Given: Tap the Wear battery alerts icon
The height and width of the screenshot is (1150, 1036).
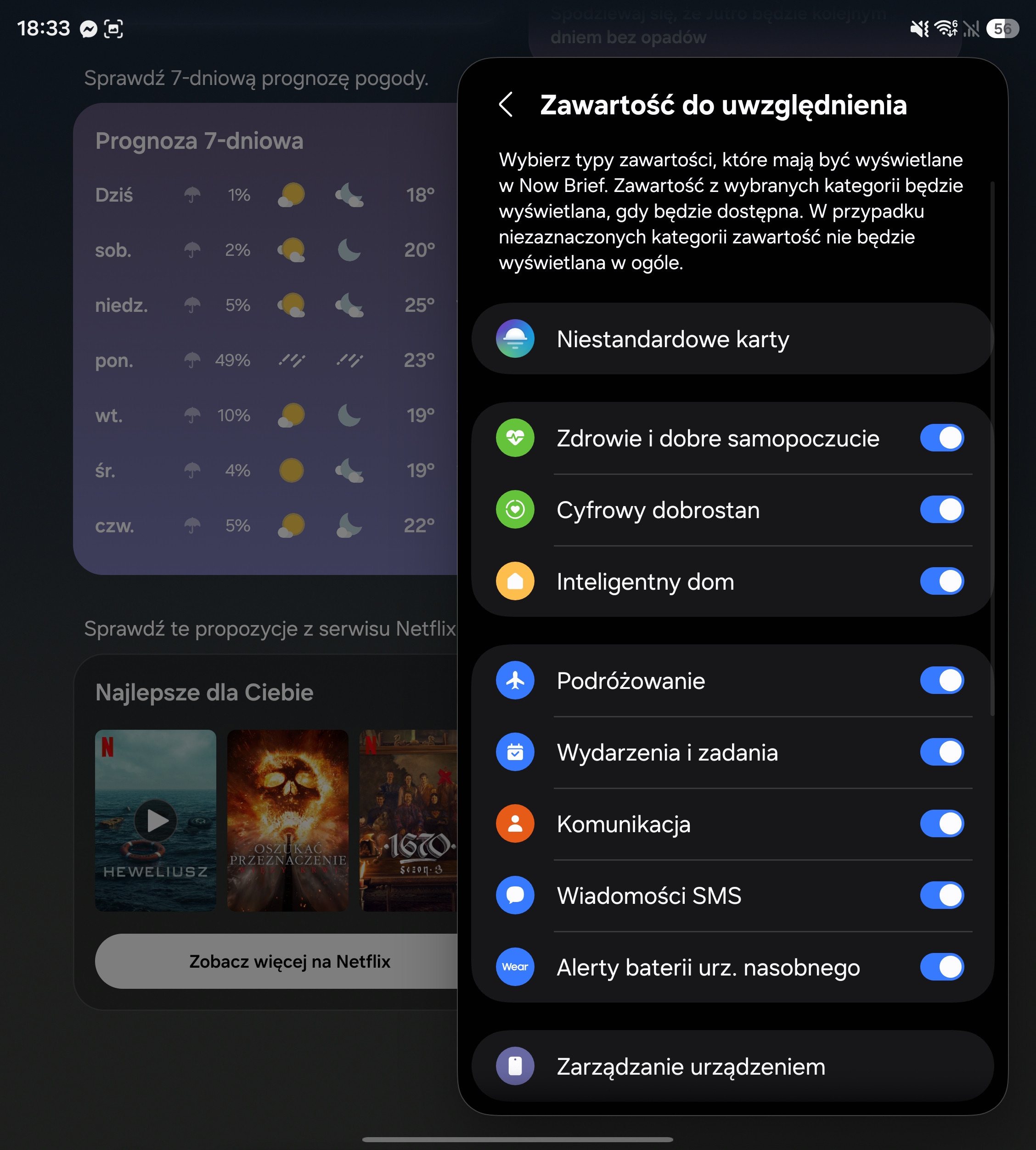Looking at the screenshot, I should (x=515, y=967).
